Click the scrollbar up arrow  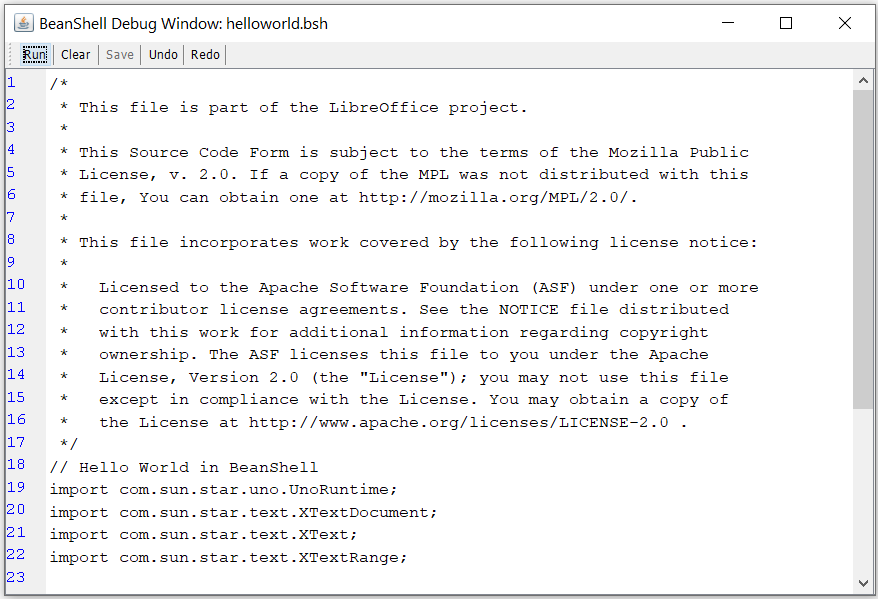pyautogui.click(x=864, y=79)
